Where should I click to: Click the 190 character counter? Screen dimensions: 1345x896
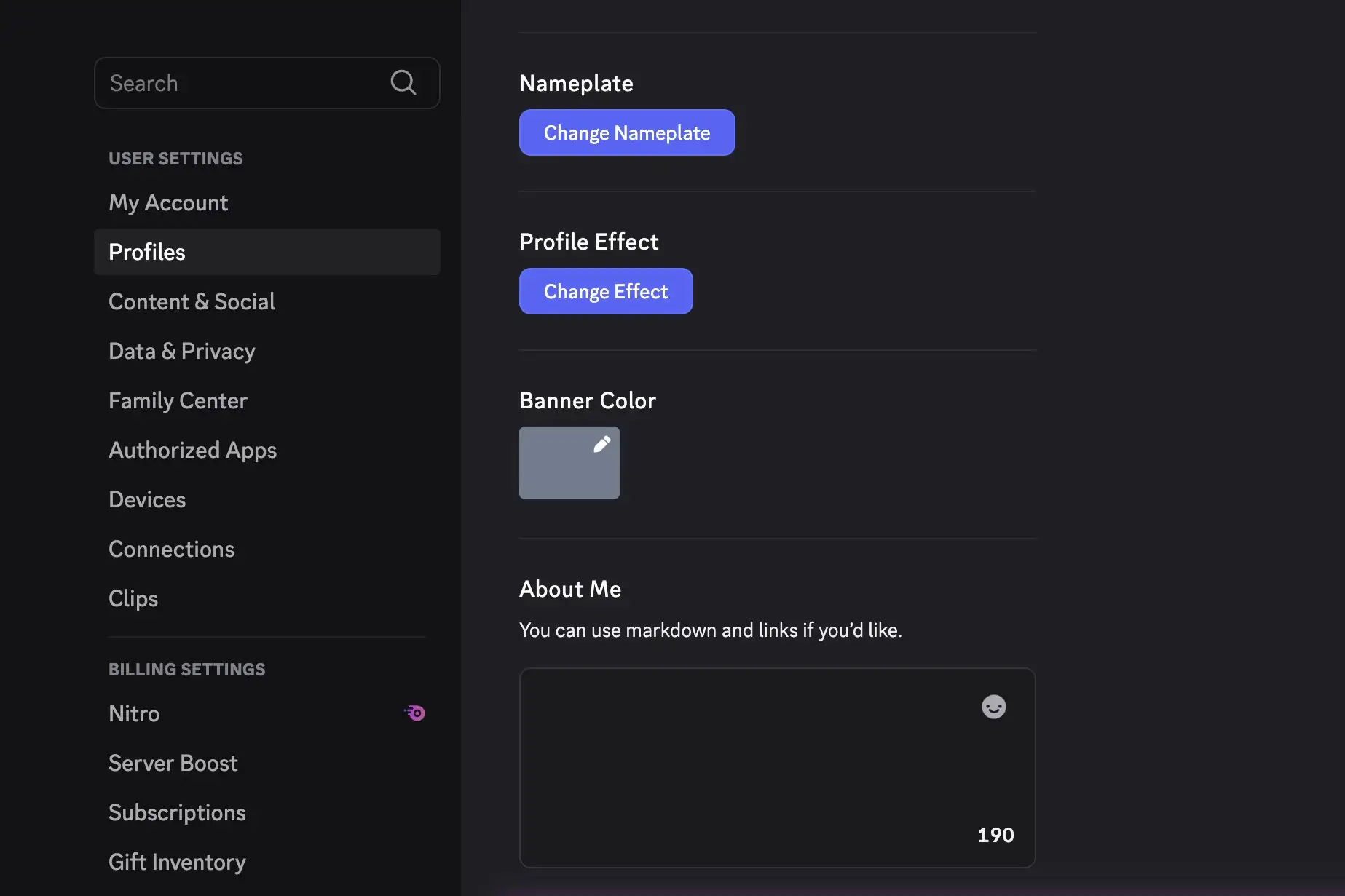(x=995, y=835)
